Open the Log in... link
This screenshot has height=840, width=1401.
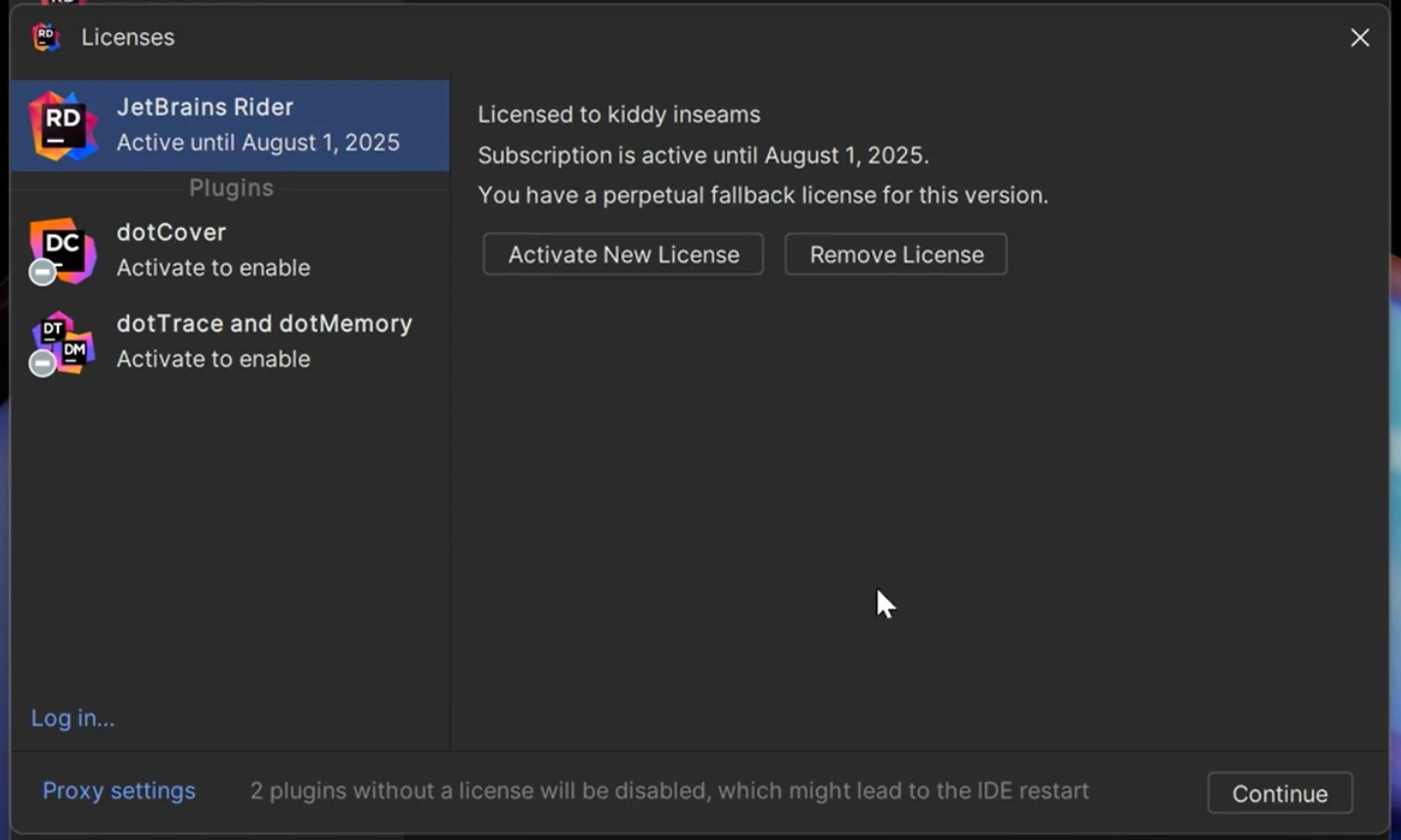point(72,718)
